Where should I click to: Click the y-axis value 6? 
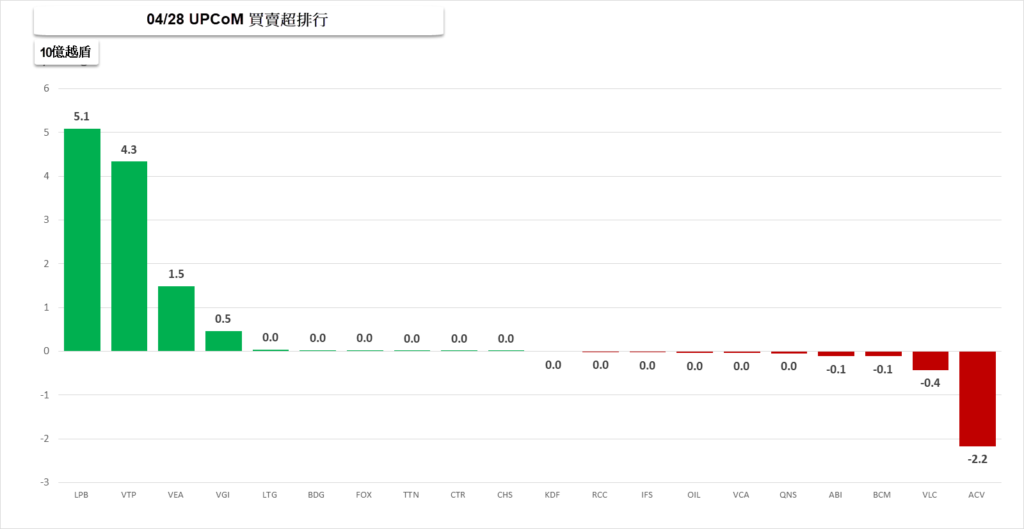point(46,88)
